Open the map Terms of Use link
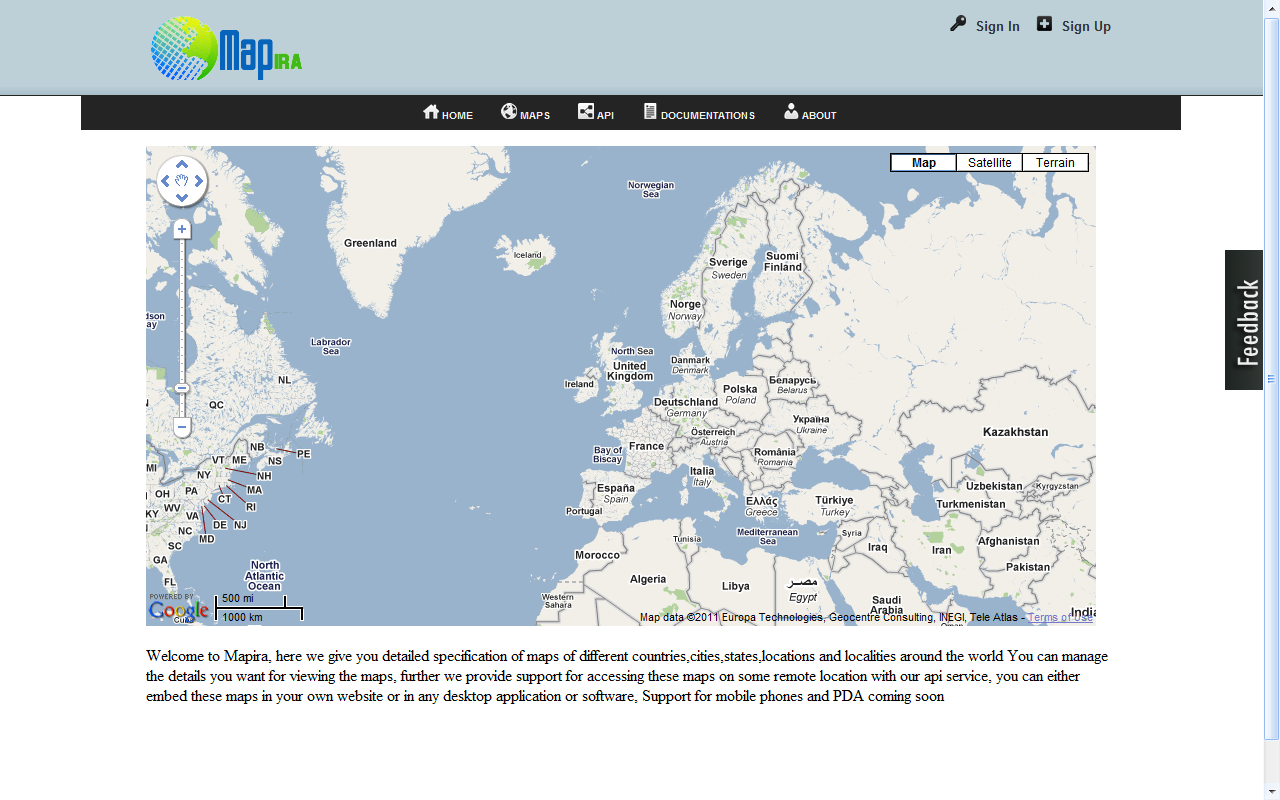Viewport: 1280px width, 800px height. (1060, 617)
